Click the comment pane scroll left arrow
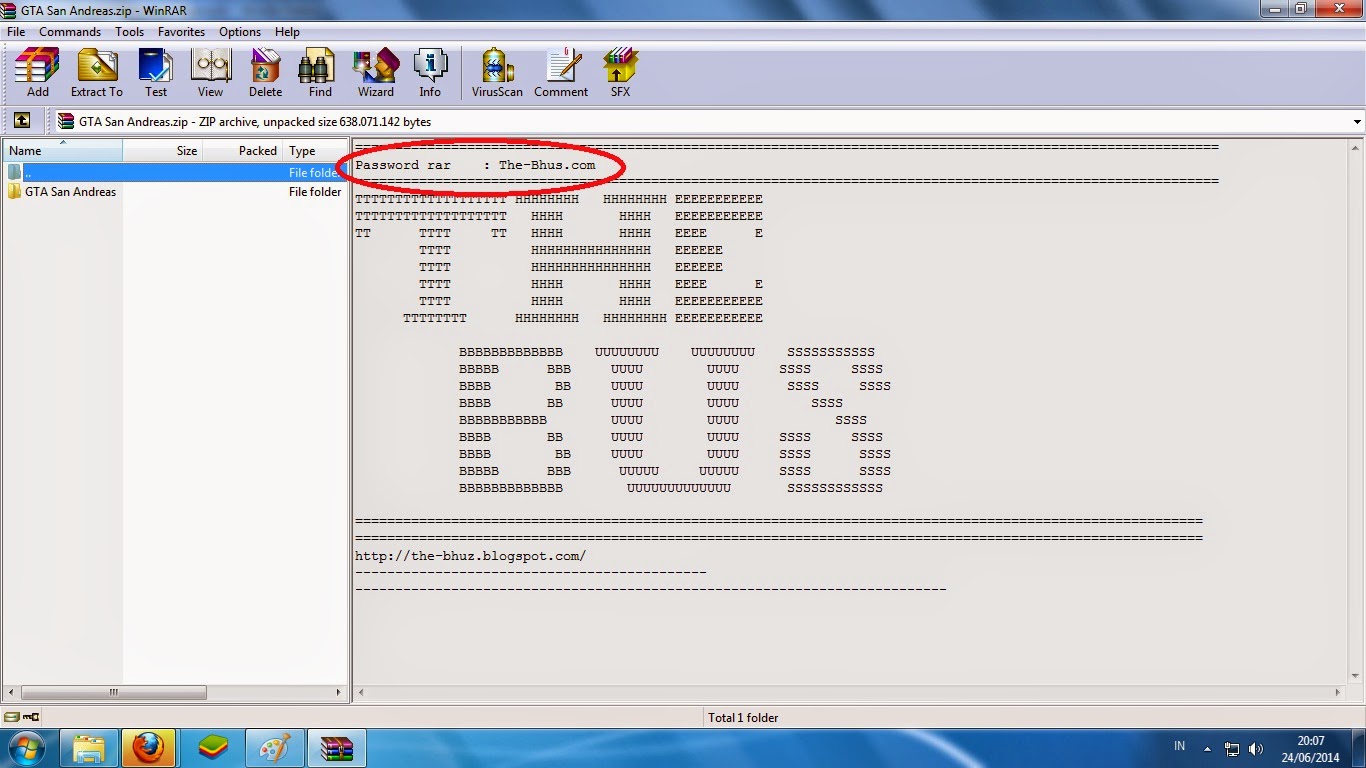 click(x=361, y=692)
